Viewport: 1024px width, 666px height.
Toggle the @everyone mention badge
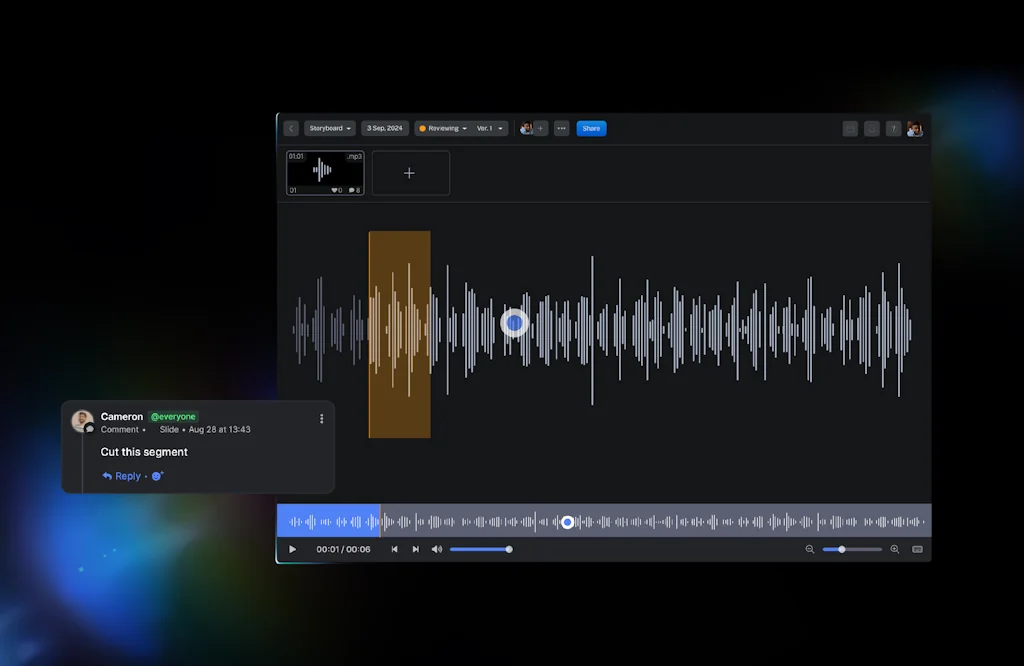click(x=173, y=416)
